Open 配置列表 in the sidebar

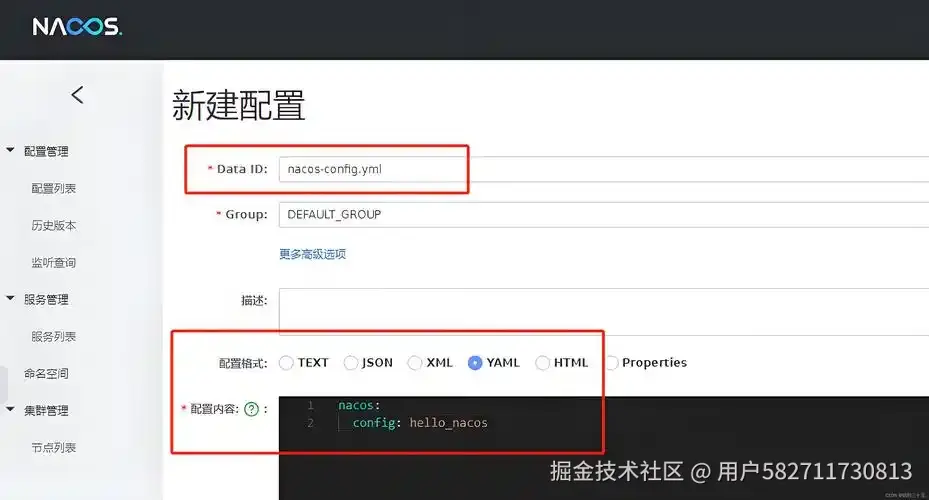pyautogui.click(x=53, y=188)
